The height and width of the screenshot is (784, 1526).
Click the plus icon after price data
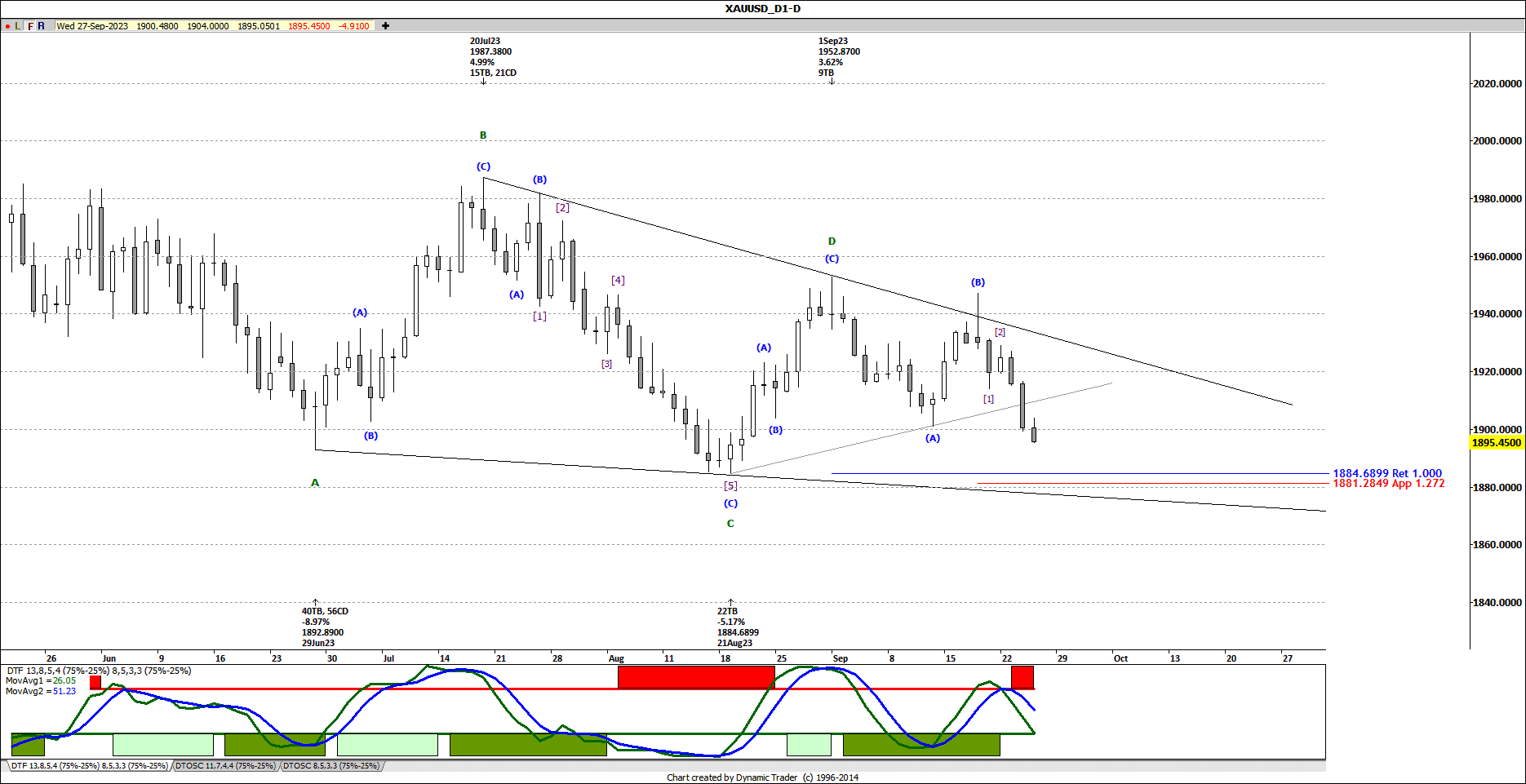click(385, 26)
